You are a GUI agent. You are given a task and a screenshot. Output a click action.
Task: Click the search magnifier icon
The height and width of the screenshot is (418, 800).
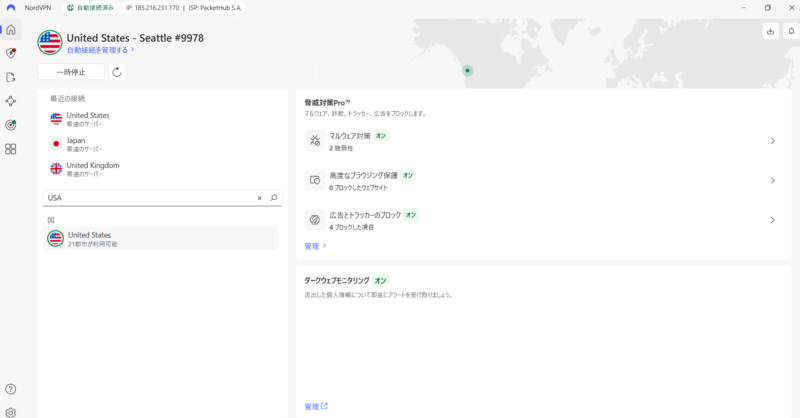[x=274, y=198]
